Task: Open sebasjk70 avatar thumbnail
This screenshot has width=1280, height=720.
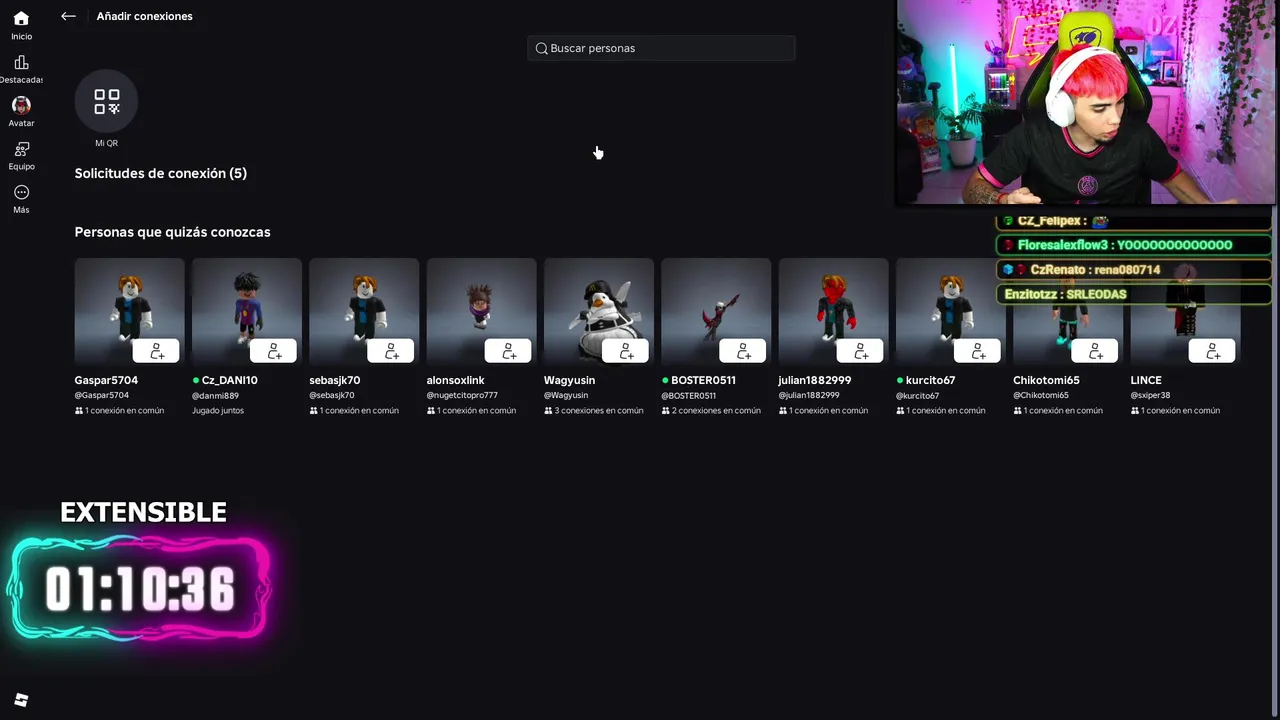Action: (364, 313)
